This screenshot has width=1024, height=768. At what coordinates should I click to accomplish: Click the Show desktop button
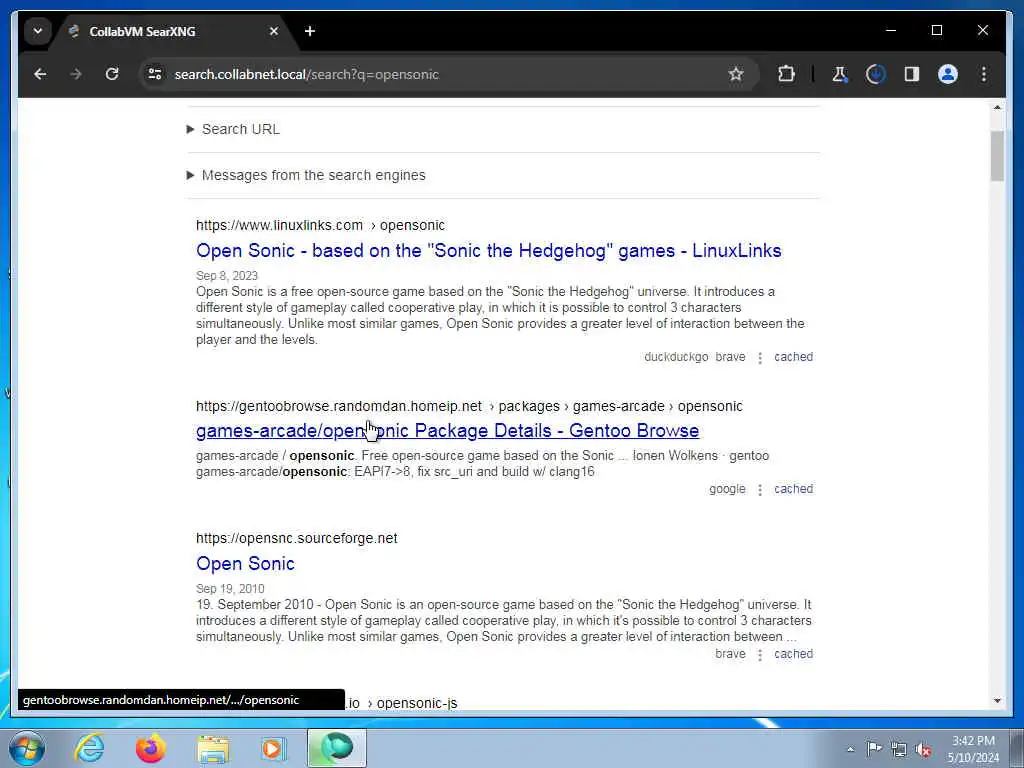(1017, 748)
